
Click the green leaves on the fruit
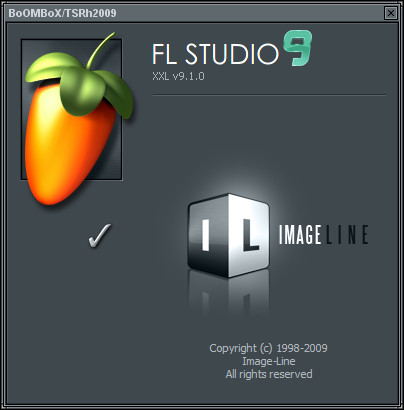coord(80,83)
